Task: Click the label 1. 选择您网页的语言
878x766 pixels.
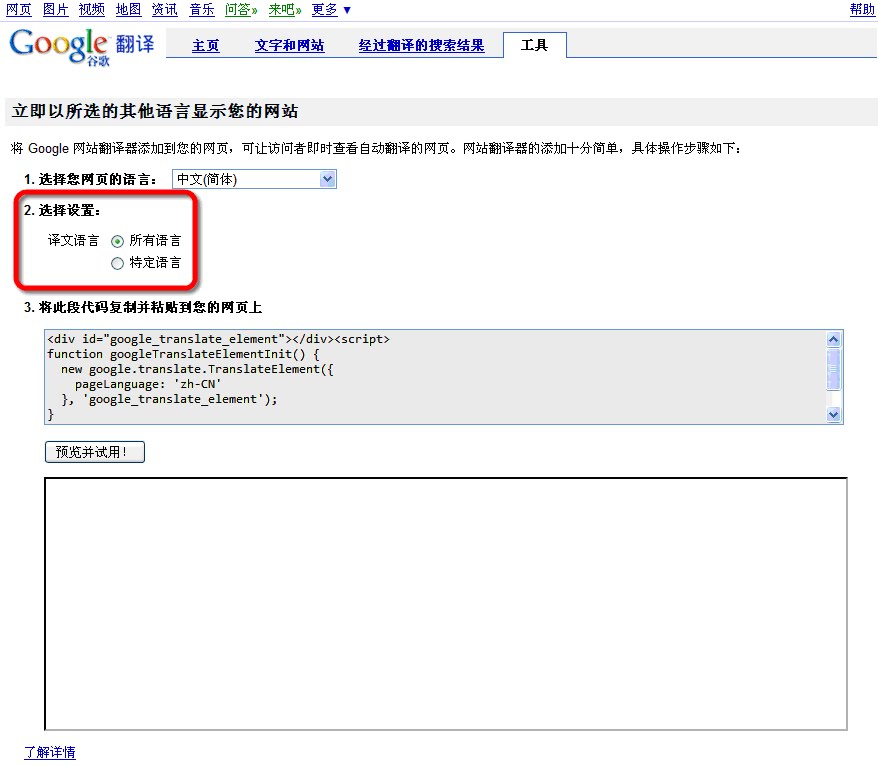Action: pos(90,179)
